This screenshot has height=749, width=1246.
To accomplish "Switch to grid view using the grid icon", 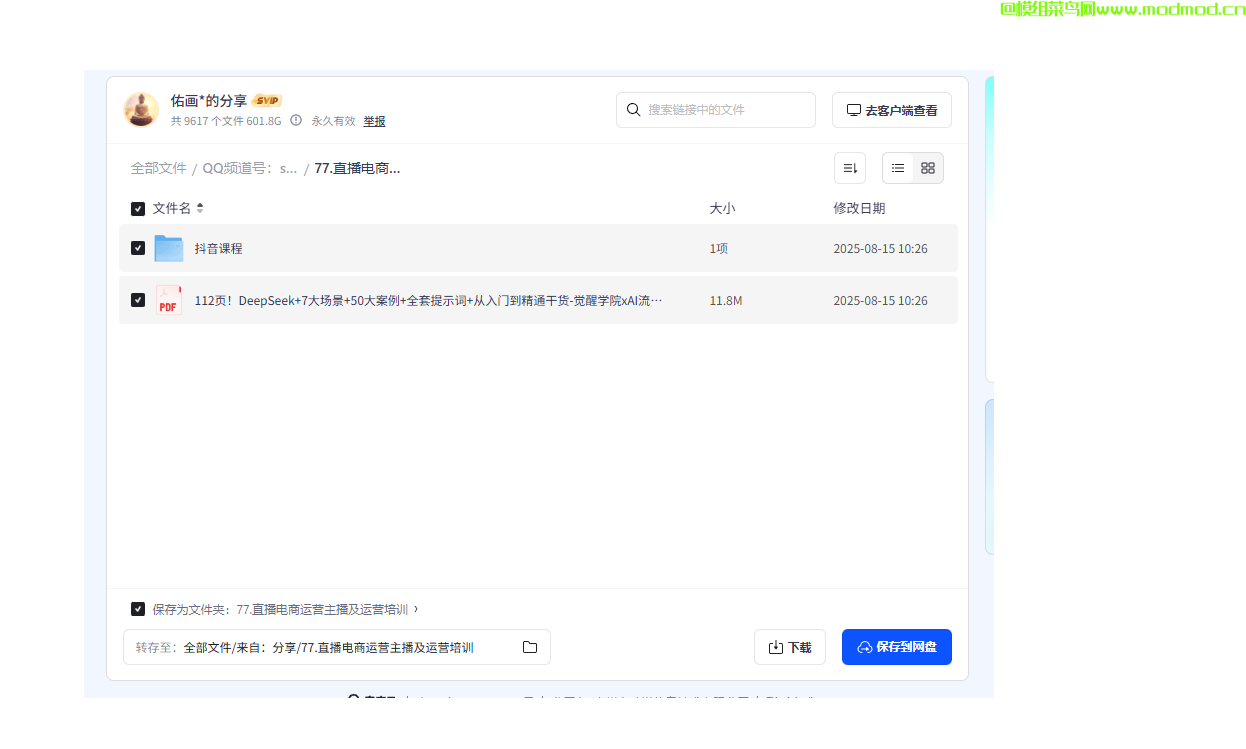I will coord(927,168).
